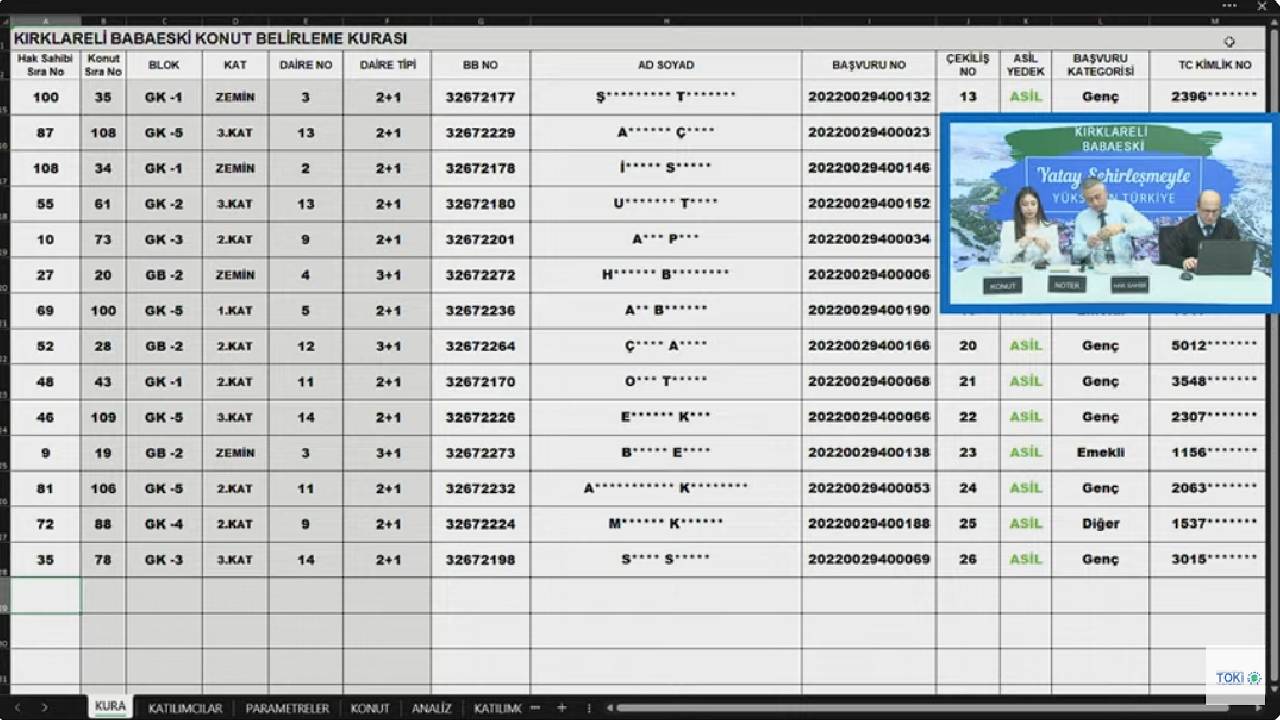Click application number 20220029400068
Image resolution: width=1280 pixels, height=720 pixels.
tap(868, 382)
